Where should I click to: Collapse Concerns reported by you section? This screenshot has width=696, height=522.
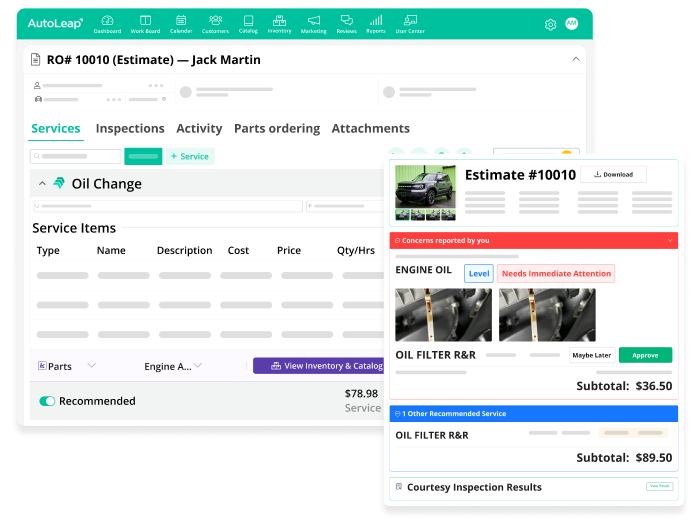[670, 240]
